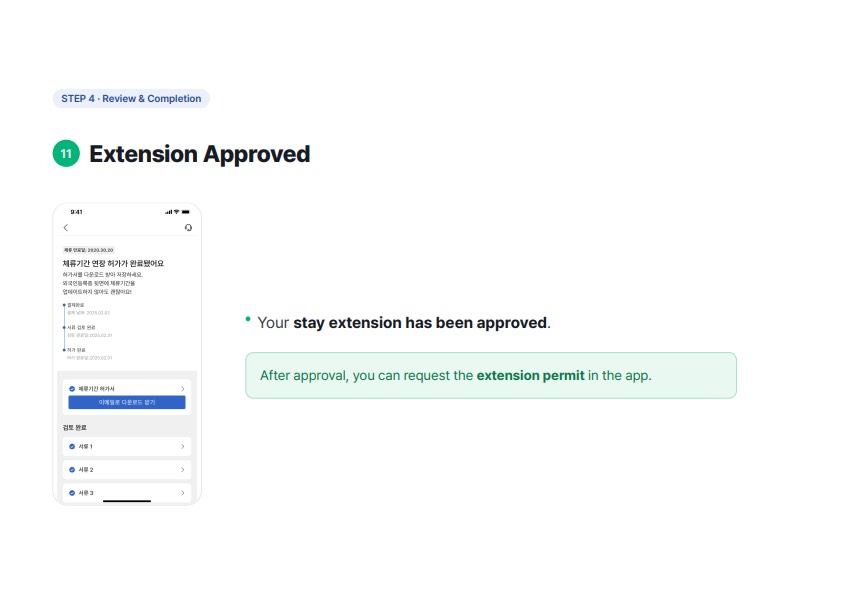Select the STEP 4 Review & Completion tag
Image resolution: width=842 pixels, height=595 pixels.
pyautogui.click(x=131, y=99)
